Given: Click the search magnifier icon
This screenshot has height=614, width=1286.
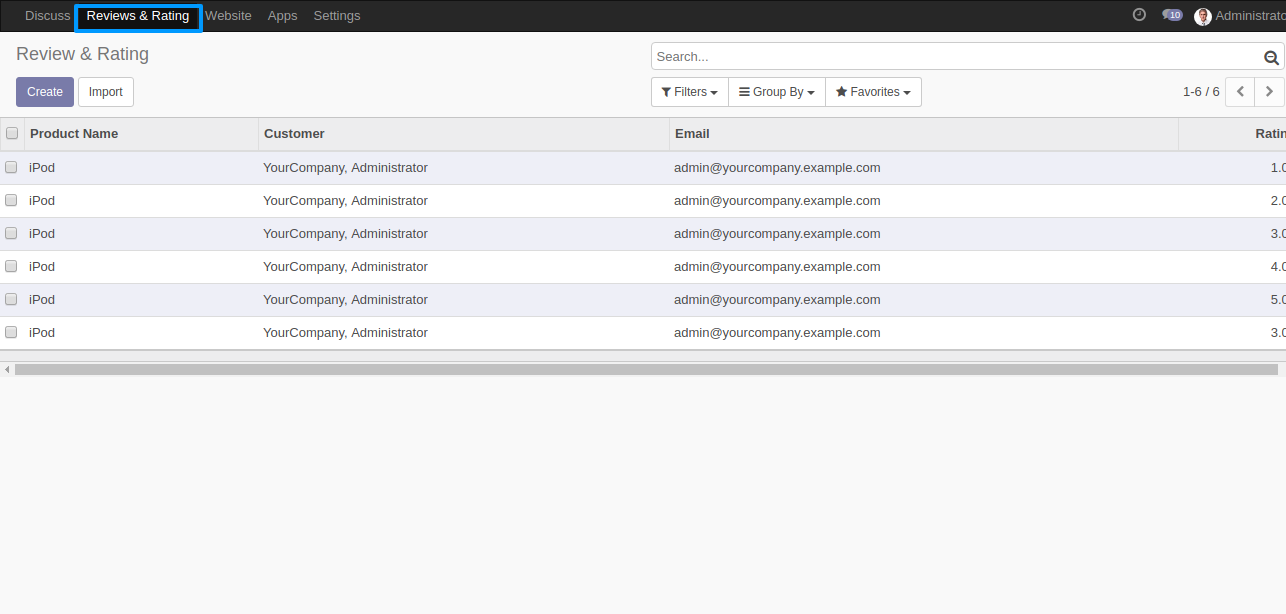Looking at the screenshot, I should coord(1271,58).
